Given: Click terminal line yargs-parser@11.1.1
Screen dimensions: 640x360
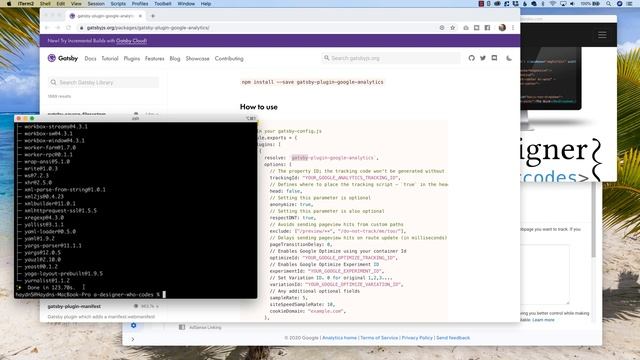Looking at the screenshot, I should (x=52, y=246).
